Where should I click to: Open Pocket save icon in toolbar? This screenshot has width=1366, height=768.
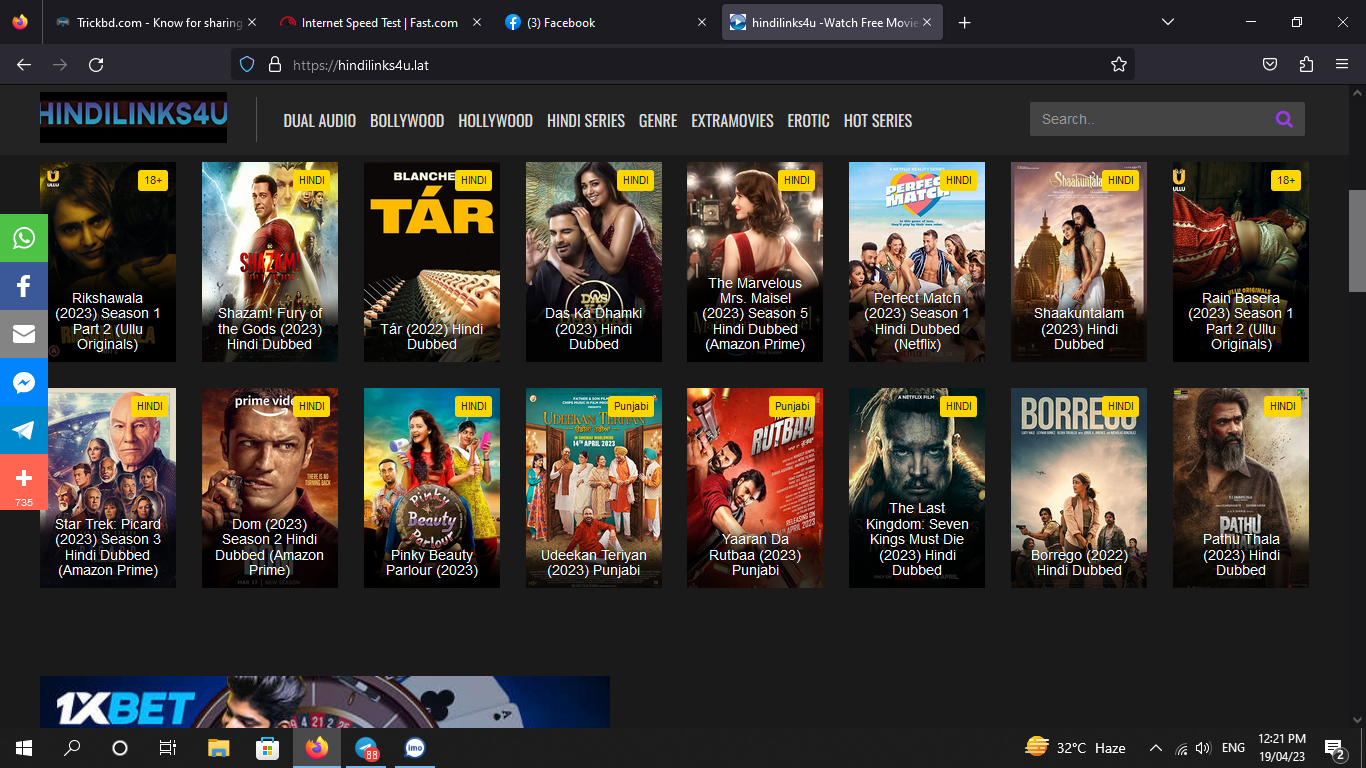(x=1270, y=64)
